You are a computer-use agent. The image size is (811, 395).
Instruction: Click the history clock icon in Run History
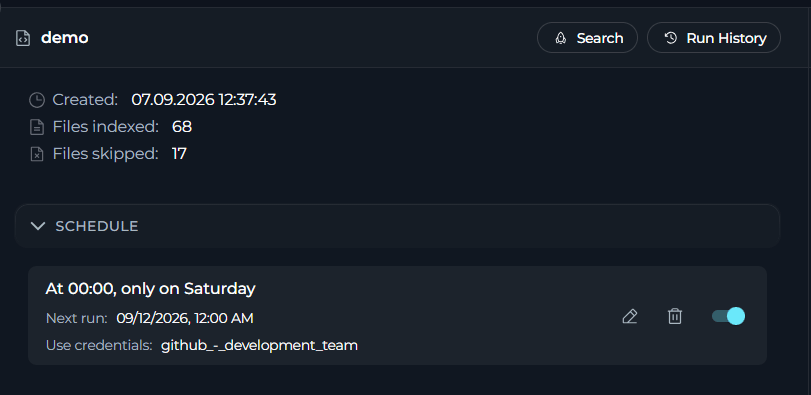[x=671, y=38]
